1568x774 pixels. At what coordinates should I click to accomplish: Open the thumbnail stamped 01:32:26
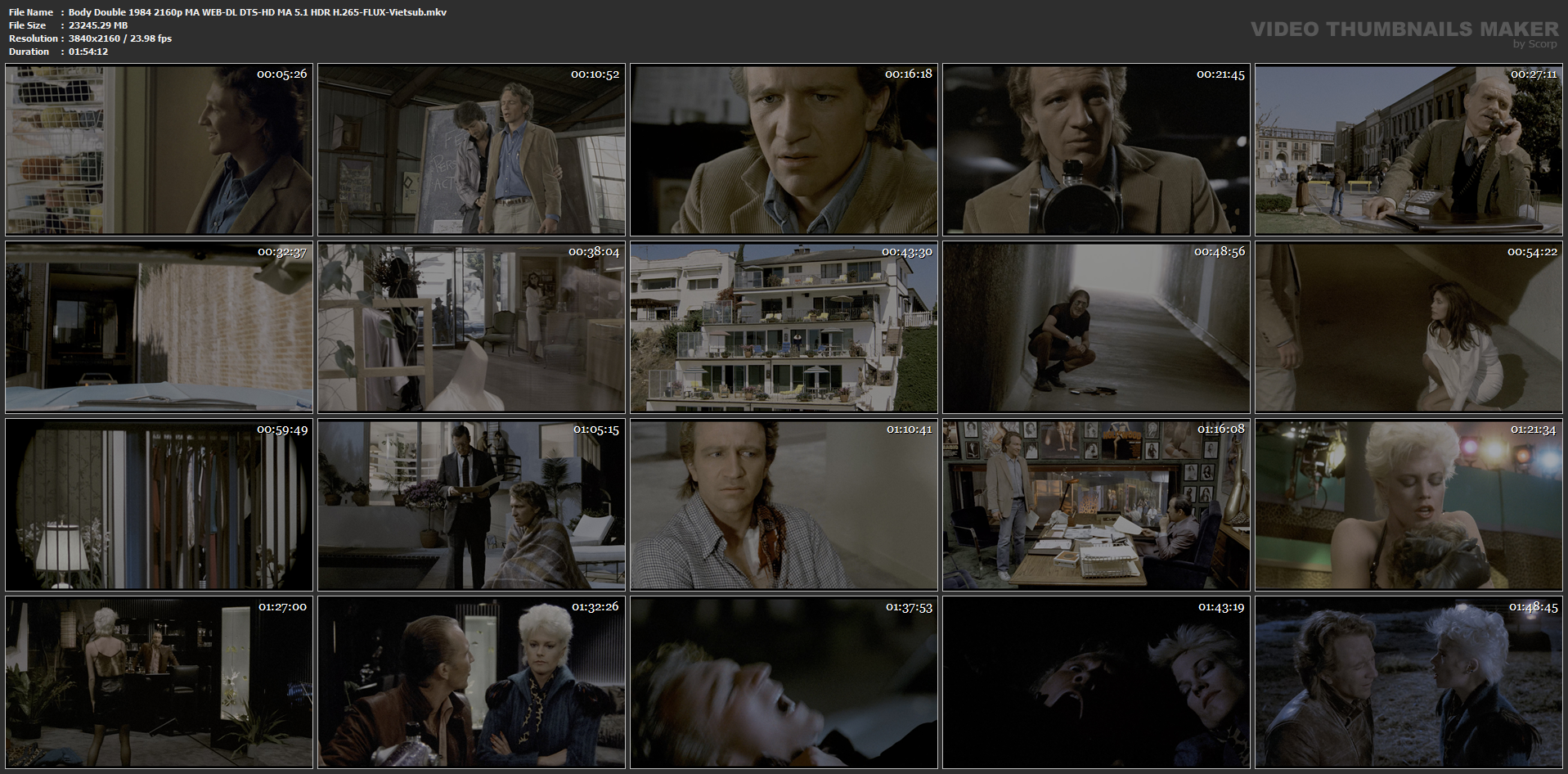(472, 682)
